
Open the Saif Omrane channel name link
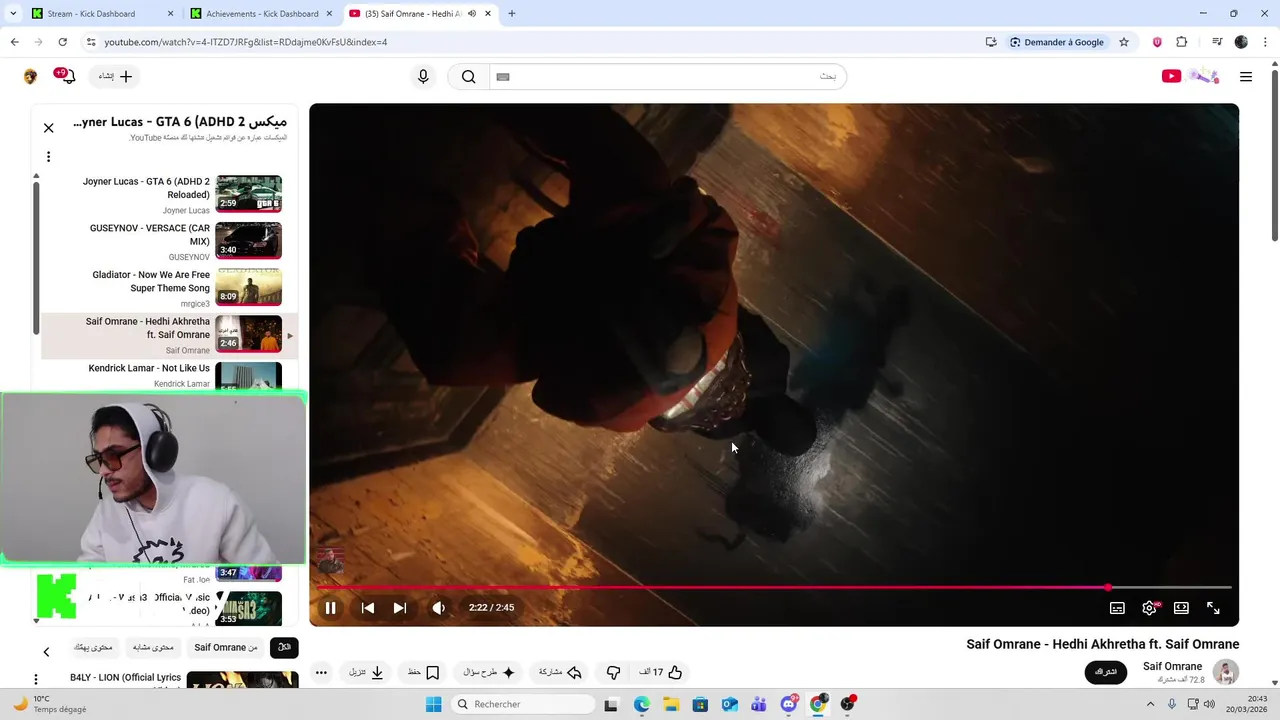1172,666
